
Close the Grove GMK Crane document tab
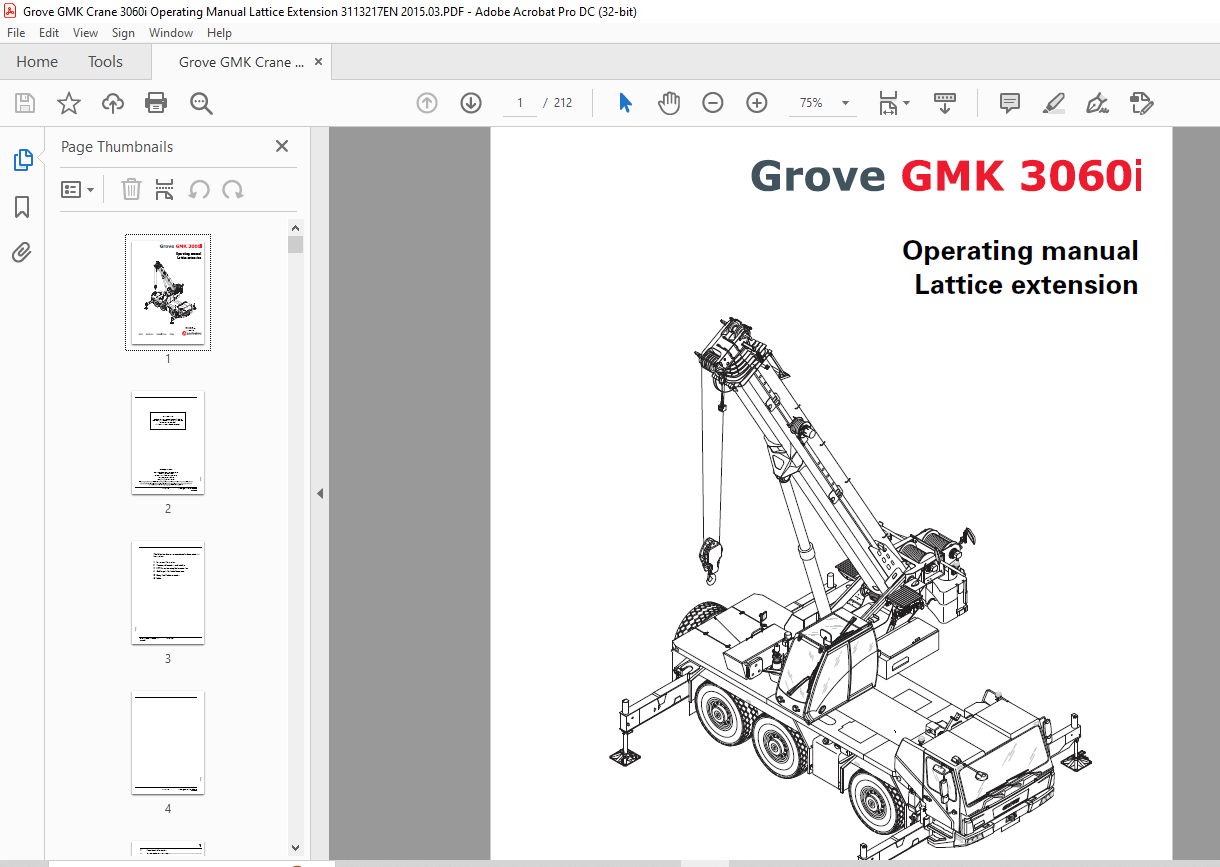[x=319, y=61]
